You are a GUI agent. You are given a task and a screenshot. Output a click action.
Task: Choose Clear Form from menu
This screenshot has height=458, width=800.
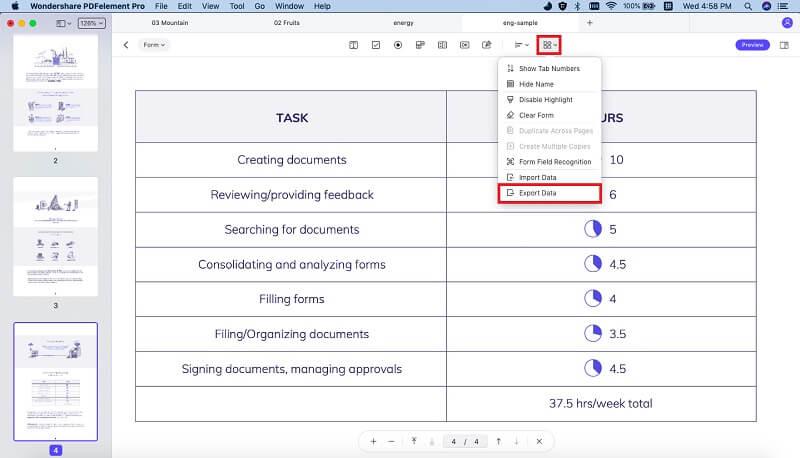549,115
